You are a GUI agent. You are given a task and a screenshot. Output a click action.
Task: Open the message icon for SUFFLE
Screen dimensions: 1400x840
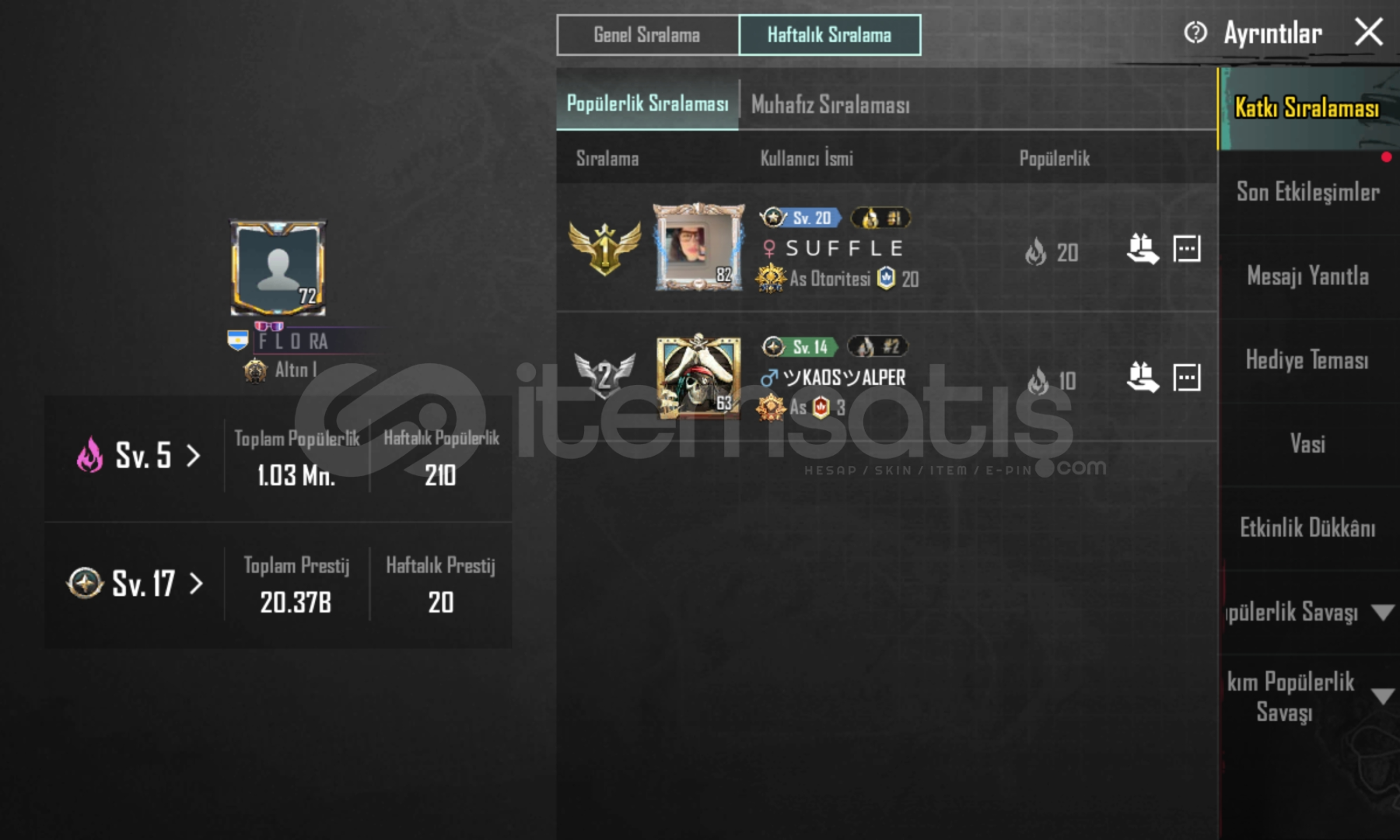click(x=1187, y=249)
